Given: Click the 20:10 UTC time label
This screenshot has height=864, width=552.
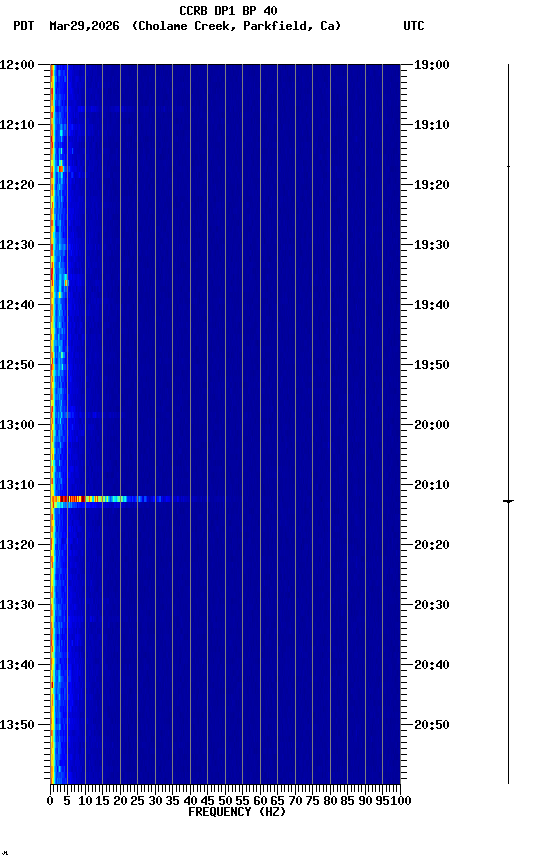Looking at the screenshot, I should [x=432, y=485].
